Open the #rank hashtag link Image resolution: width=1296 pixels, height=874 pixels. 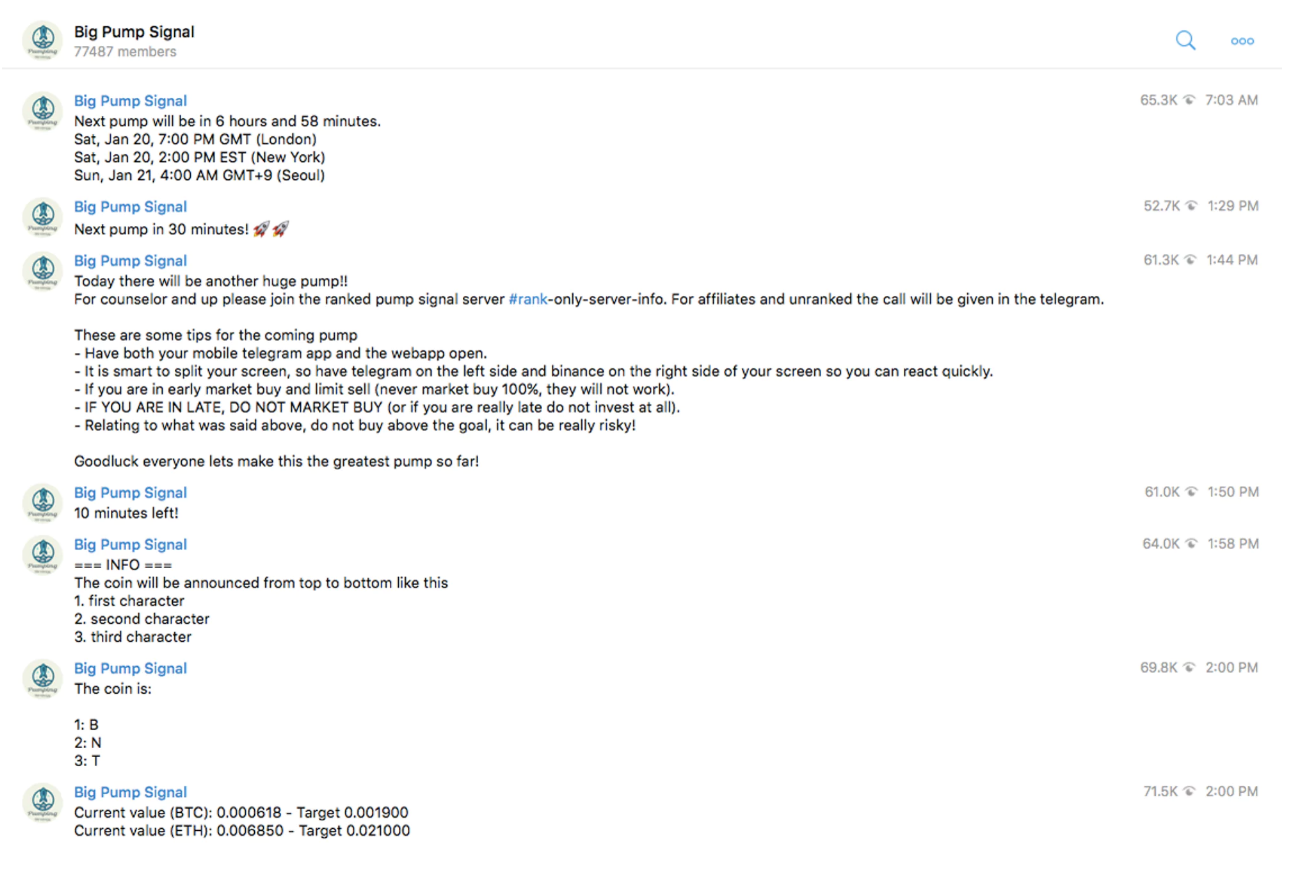(527, 299)
